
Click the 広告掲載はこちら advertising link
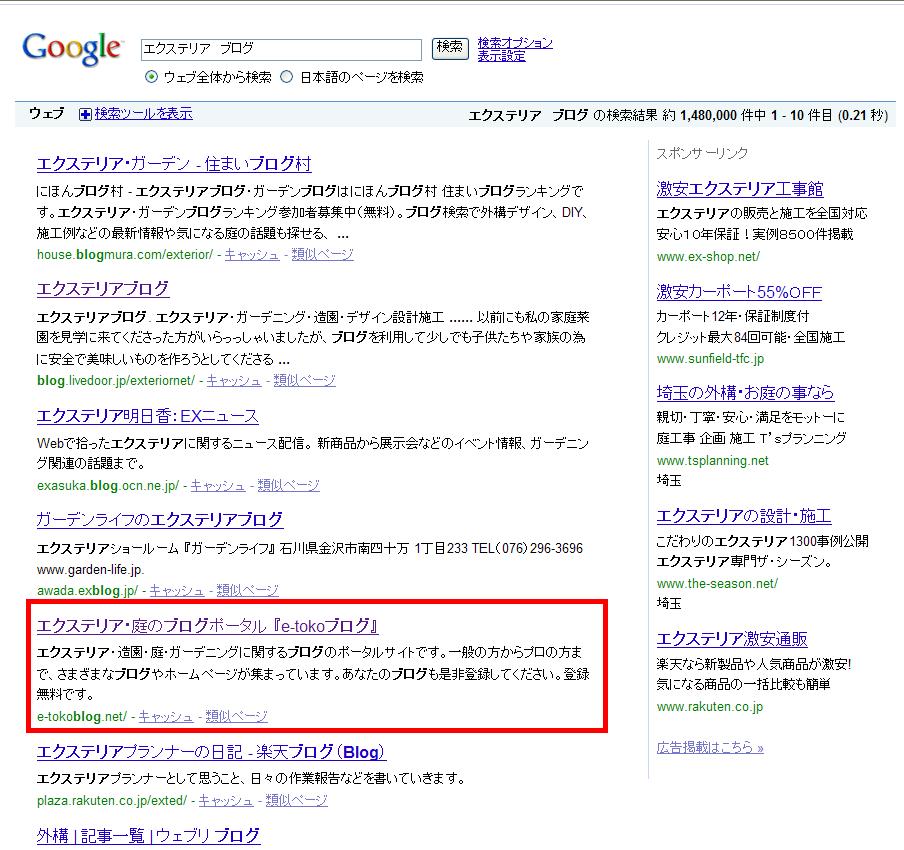[x=710, y=747]
